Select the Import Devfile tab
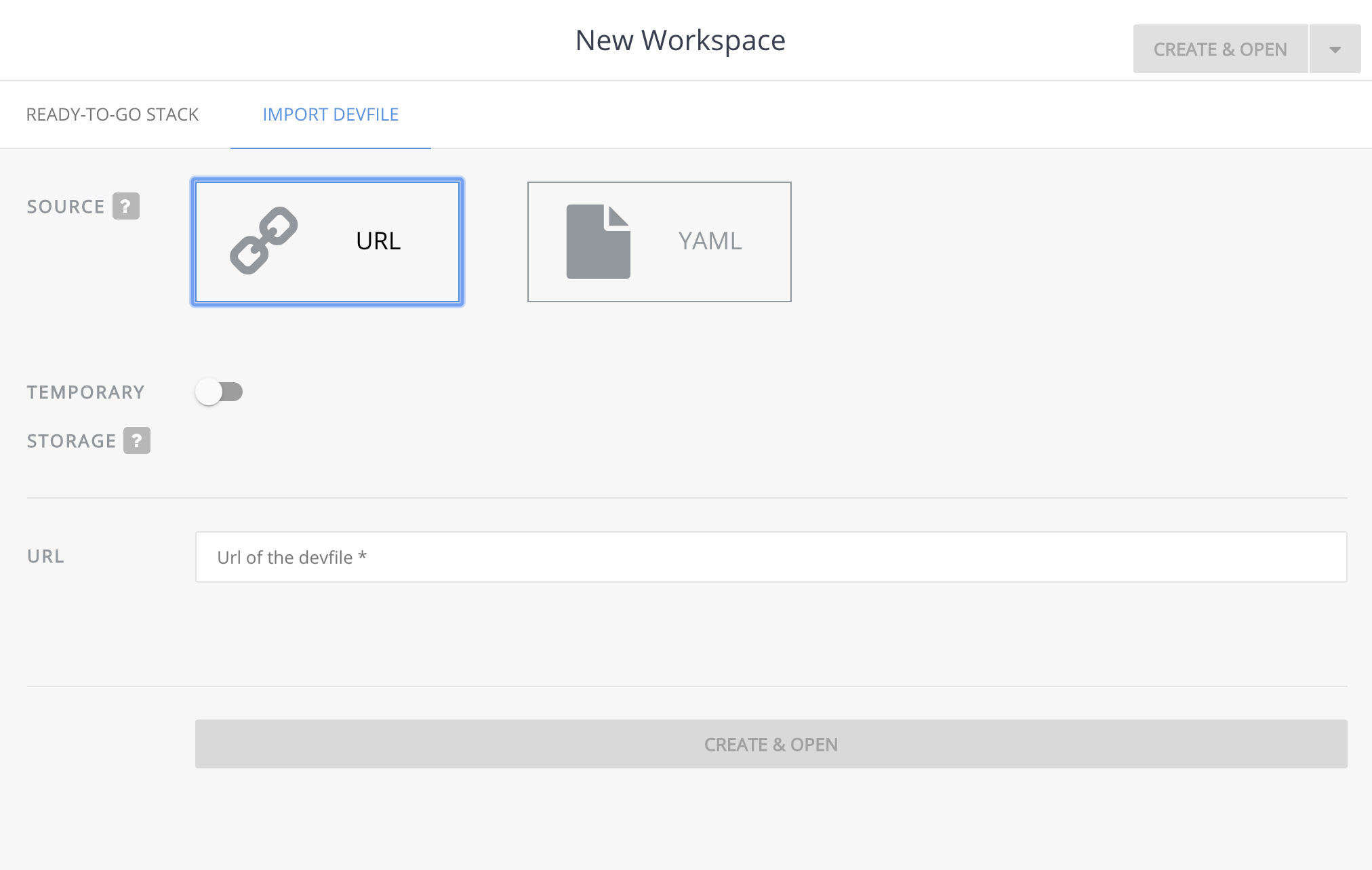1372x870 pixels. 330,115
